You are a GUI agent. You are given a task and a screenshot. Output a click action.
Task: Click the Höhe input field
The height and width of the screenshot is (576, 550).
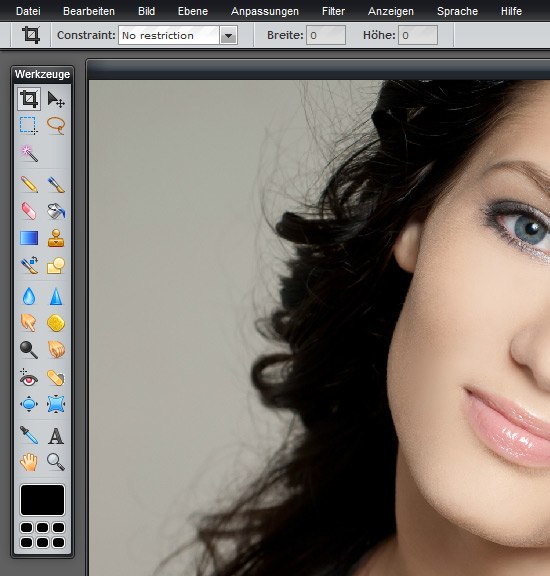pos(418,35)
